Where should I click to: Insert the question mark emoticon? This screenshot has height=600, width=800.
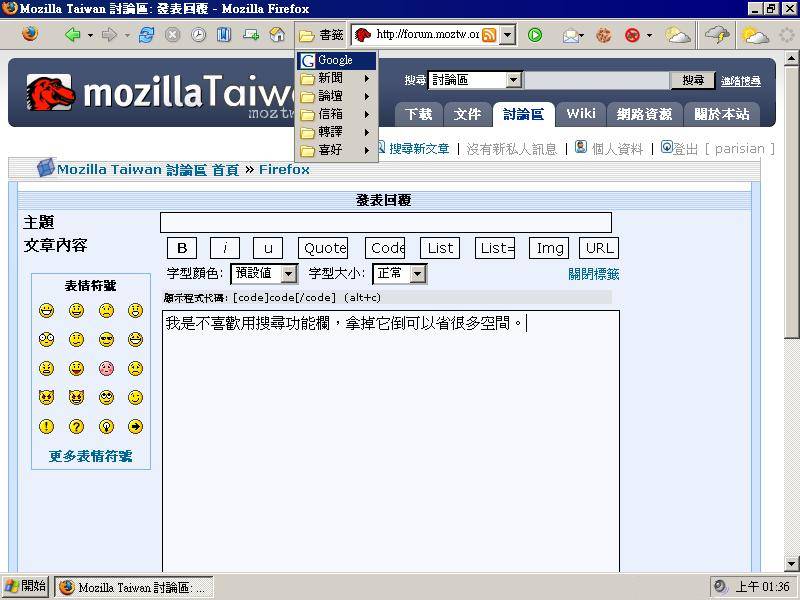pos(76,426)
